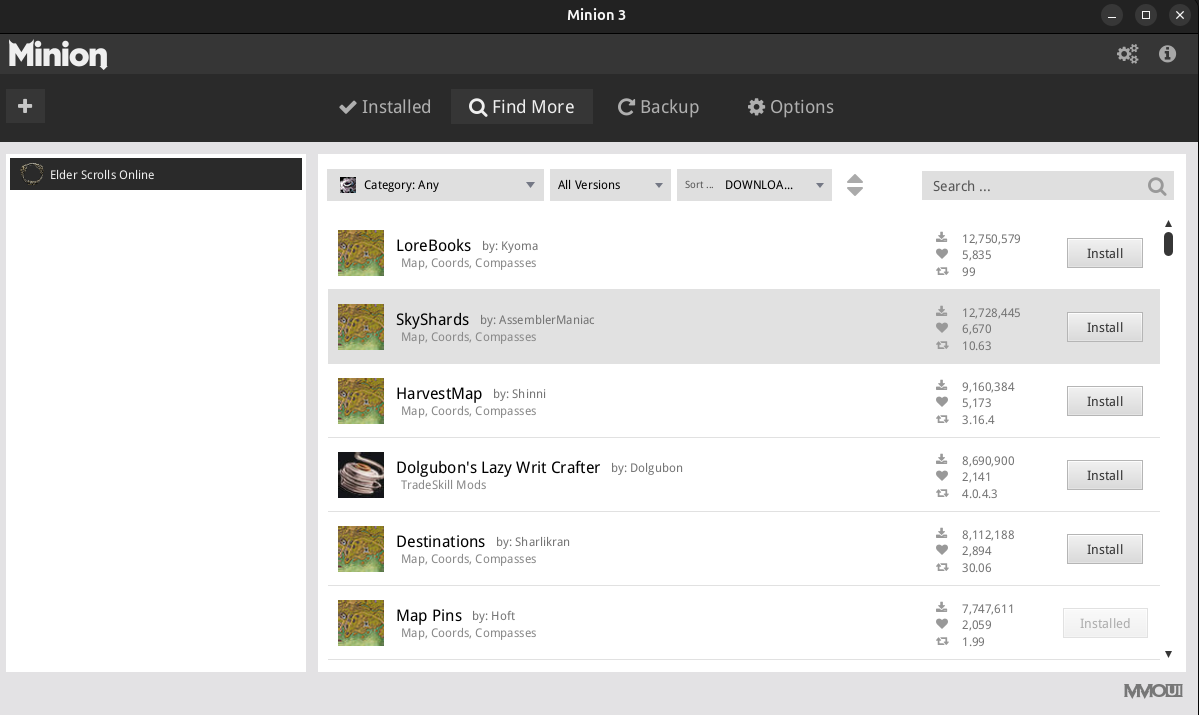Click scrollbar down arrow in addon list
The image size is (1199, 715).
[1168, 654]
